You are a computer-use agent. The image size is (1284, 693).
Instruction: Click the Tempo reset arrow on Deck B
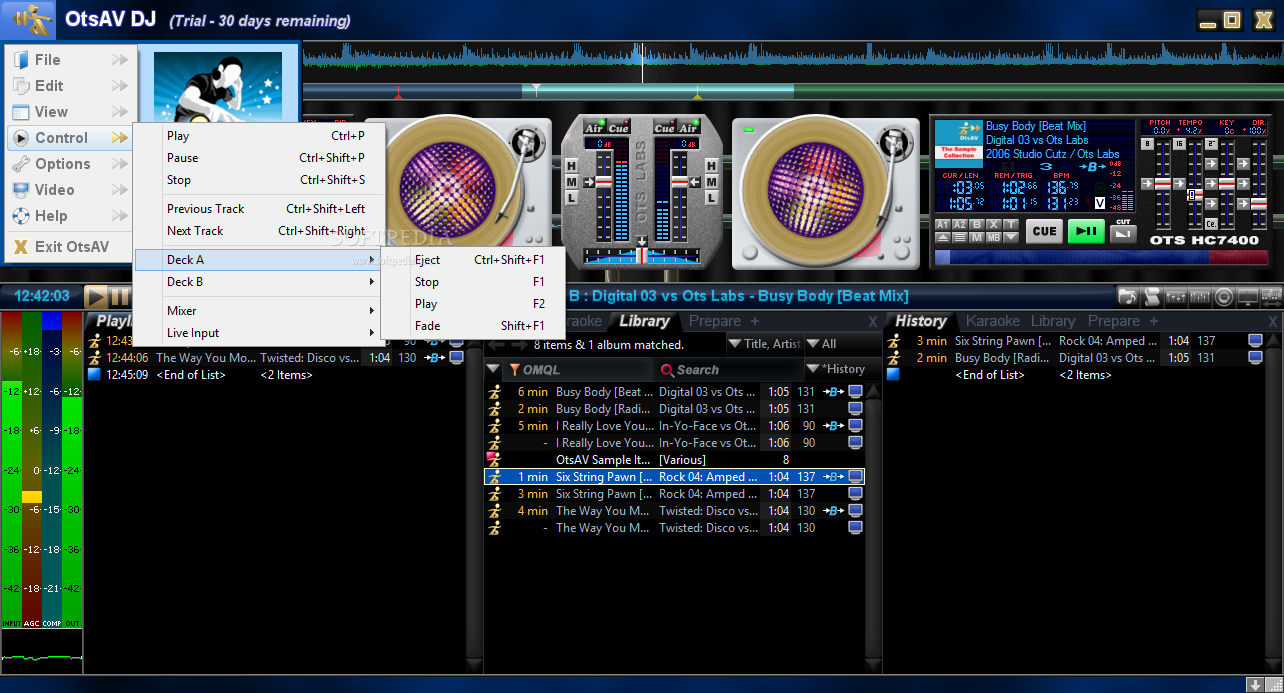click(x=1179, y=184)
